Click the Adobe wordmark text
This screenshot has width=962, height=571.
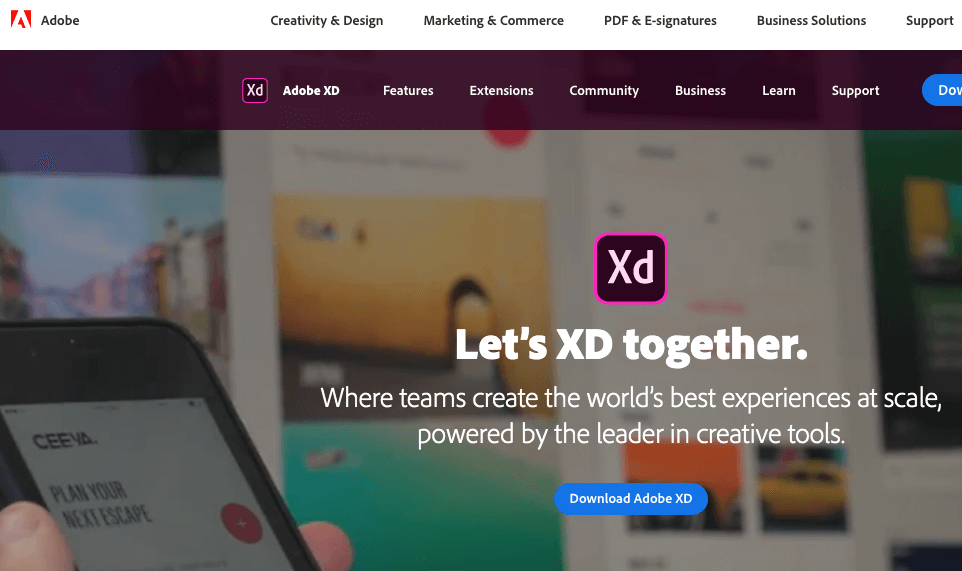(x=60, y=20)
